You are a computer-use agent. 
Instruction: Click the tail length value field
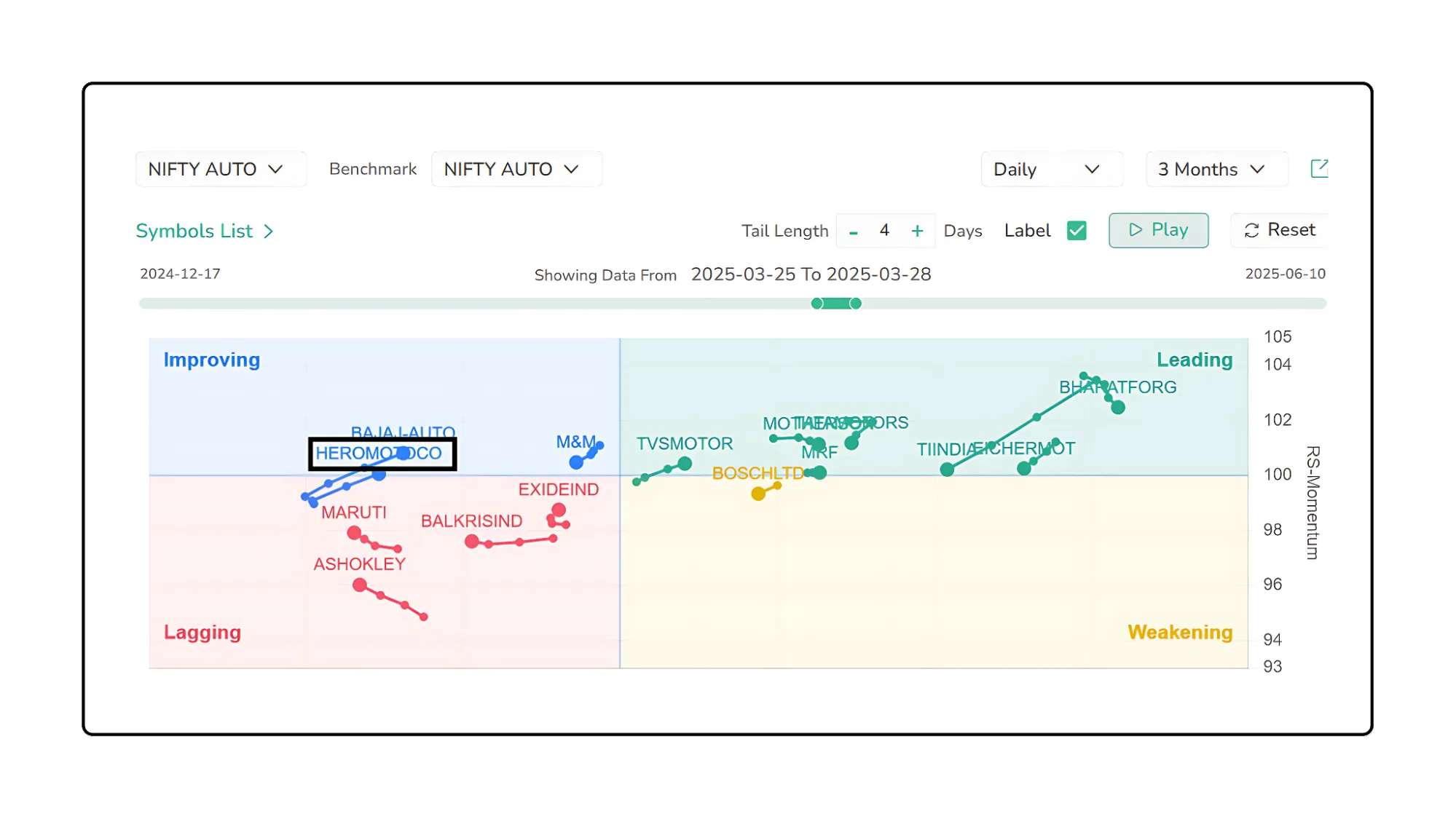[884, 231]
